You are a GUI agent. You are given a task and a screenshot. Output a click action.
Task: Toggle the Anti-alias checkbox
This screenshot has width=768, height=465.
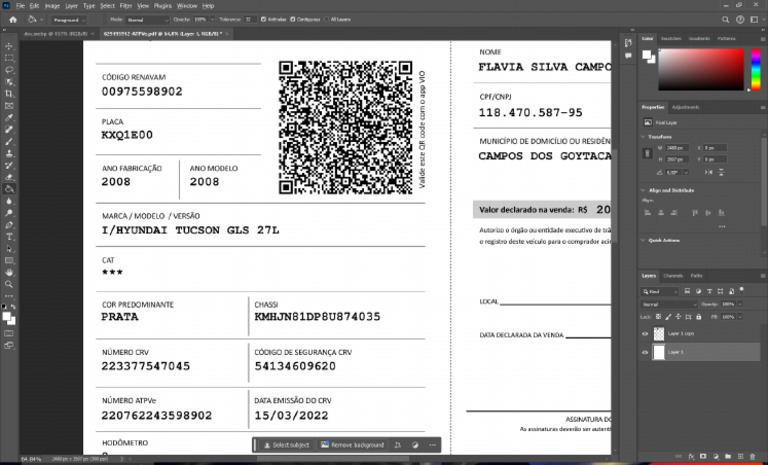coord(264,20)
